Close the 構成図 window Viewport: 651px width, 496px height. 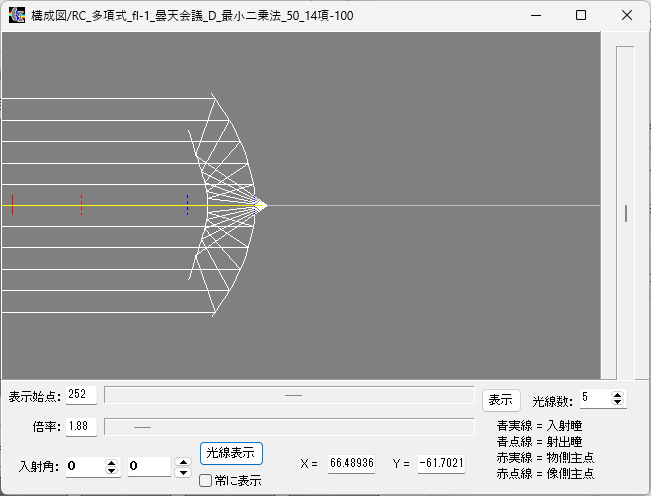click(x=627, y=16)
